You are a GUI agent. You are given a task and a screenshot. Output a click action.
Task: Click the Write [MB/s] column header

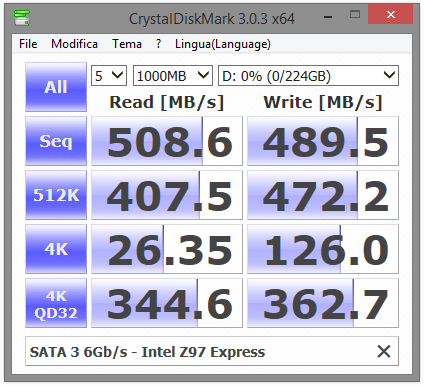[x=323, y=102]
